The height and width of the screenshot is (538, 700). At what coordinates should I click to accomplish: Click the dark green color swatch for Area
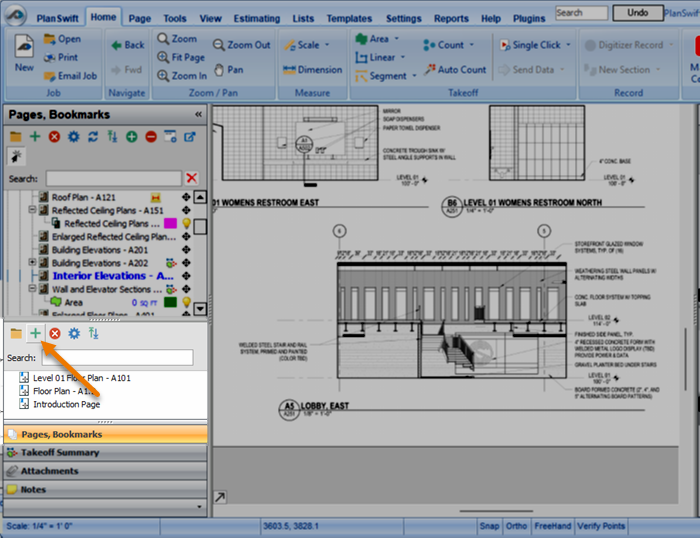point(170,302)
